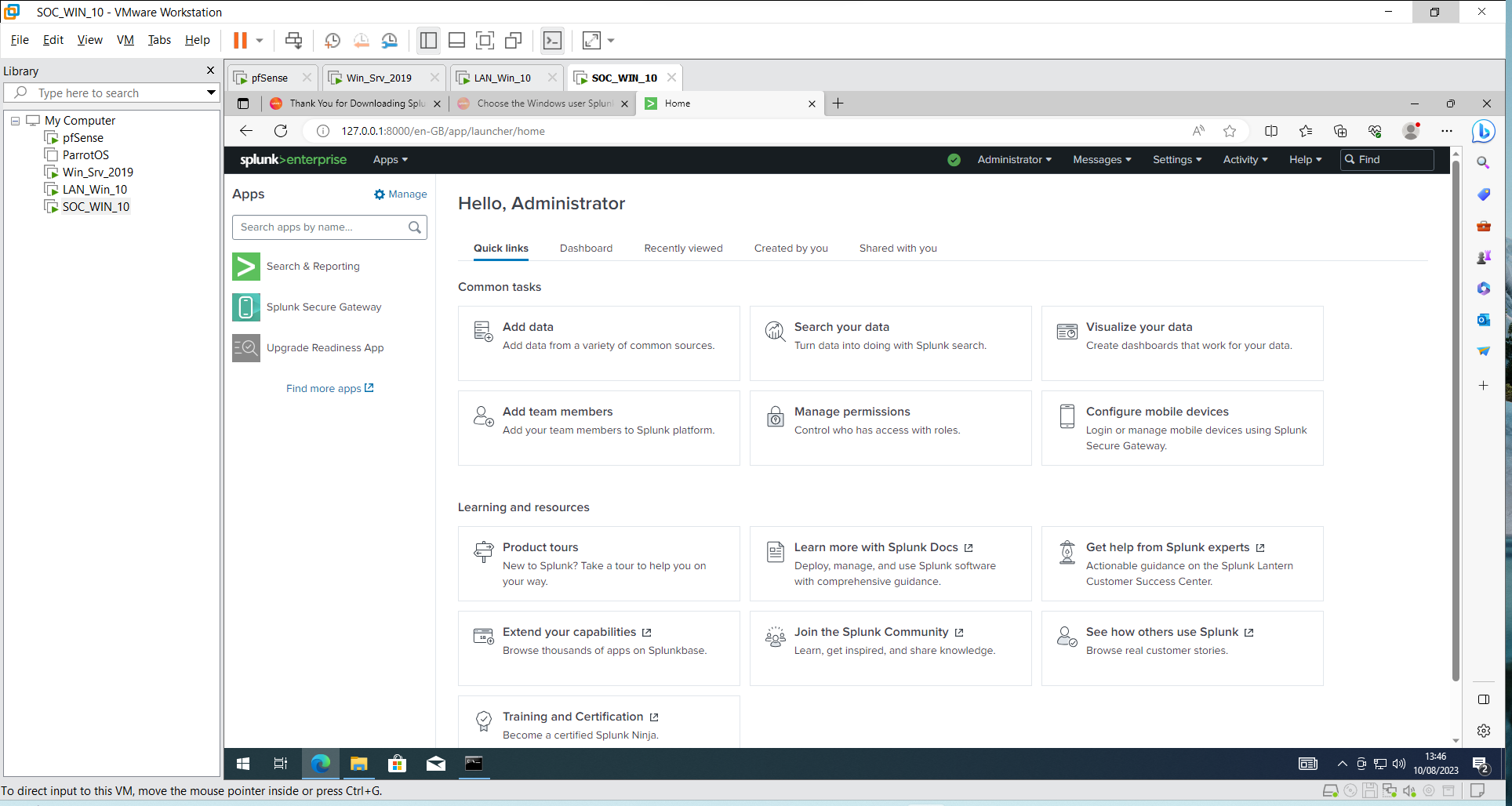This screenshot has width=1512, height=806.
Task: Open Edge settings and more ellipsis
Action: click(1447, 131)
